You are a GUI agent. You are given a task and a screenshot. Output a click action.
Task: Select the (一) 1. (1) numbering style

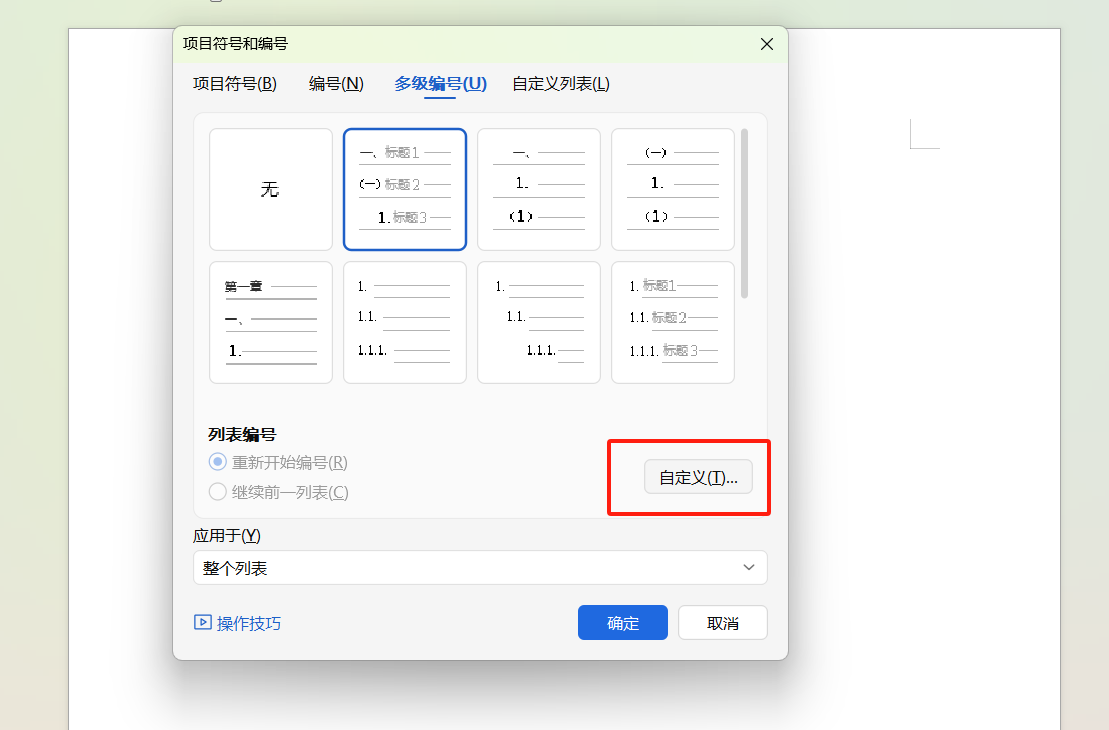click(x=672, y=188)
